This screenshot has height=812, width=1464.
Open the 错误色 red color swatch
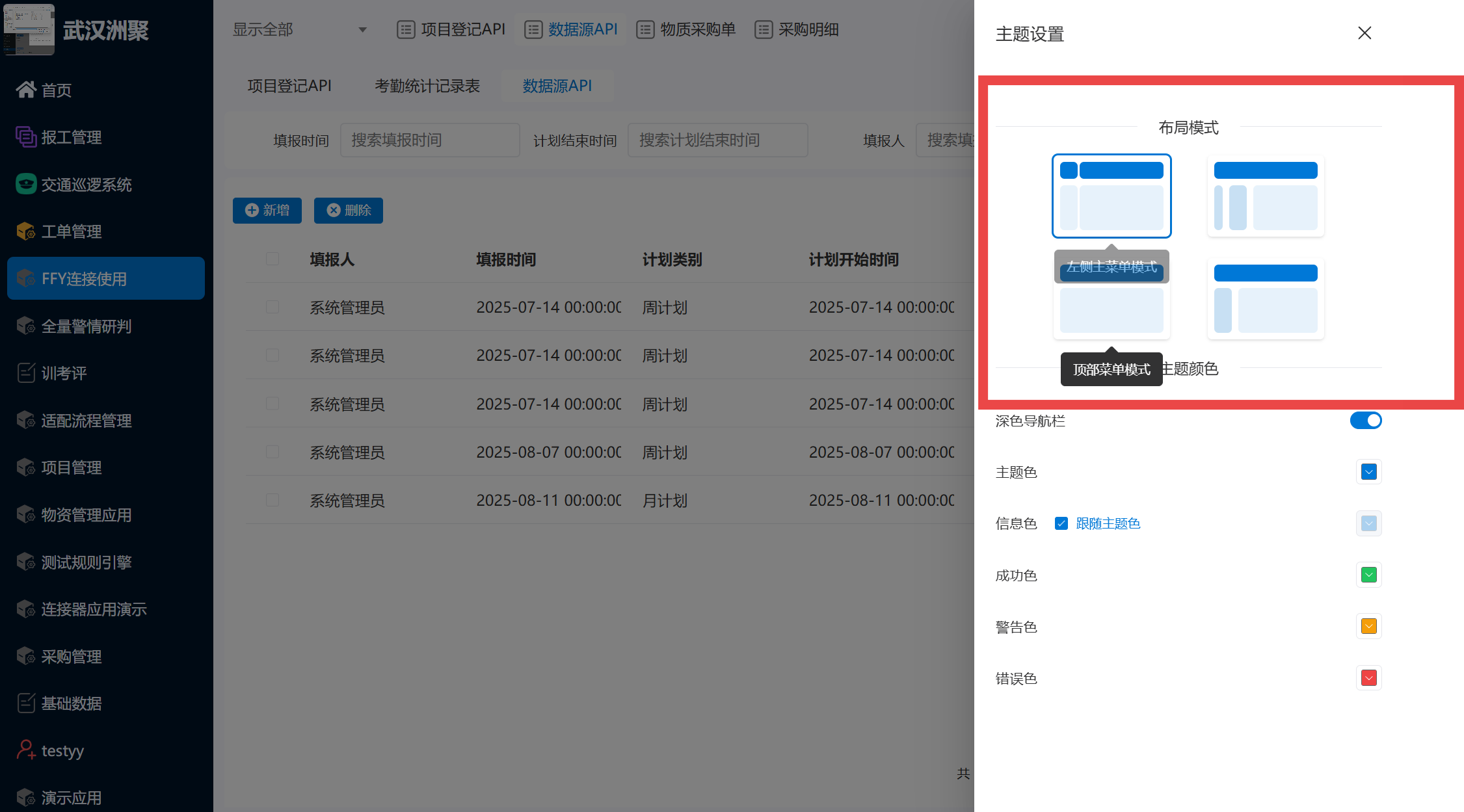[1368, 678]
